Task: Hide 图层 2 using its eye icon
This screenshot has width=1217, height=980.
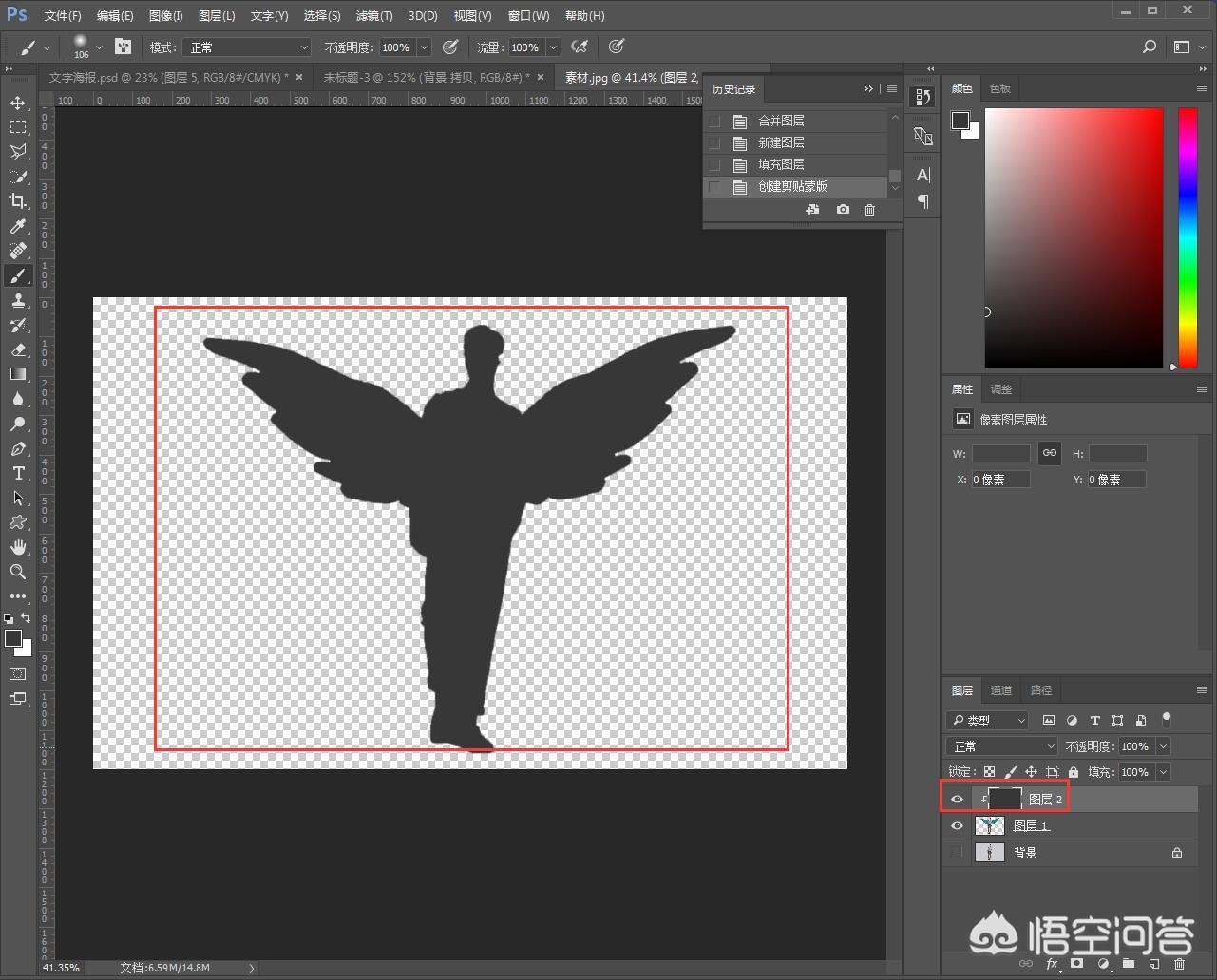Action: pyautogui.click(x=957, y=799)
